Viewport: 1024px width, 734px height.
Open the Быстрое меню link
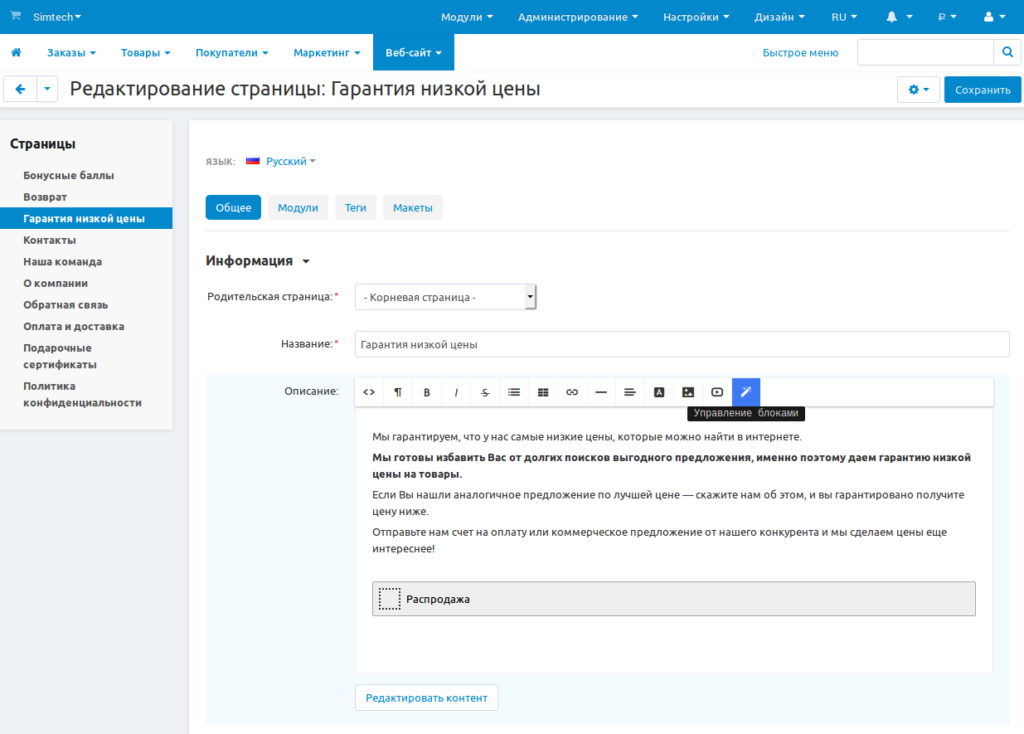coord(800,52)
